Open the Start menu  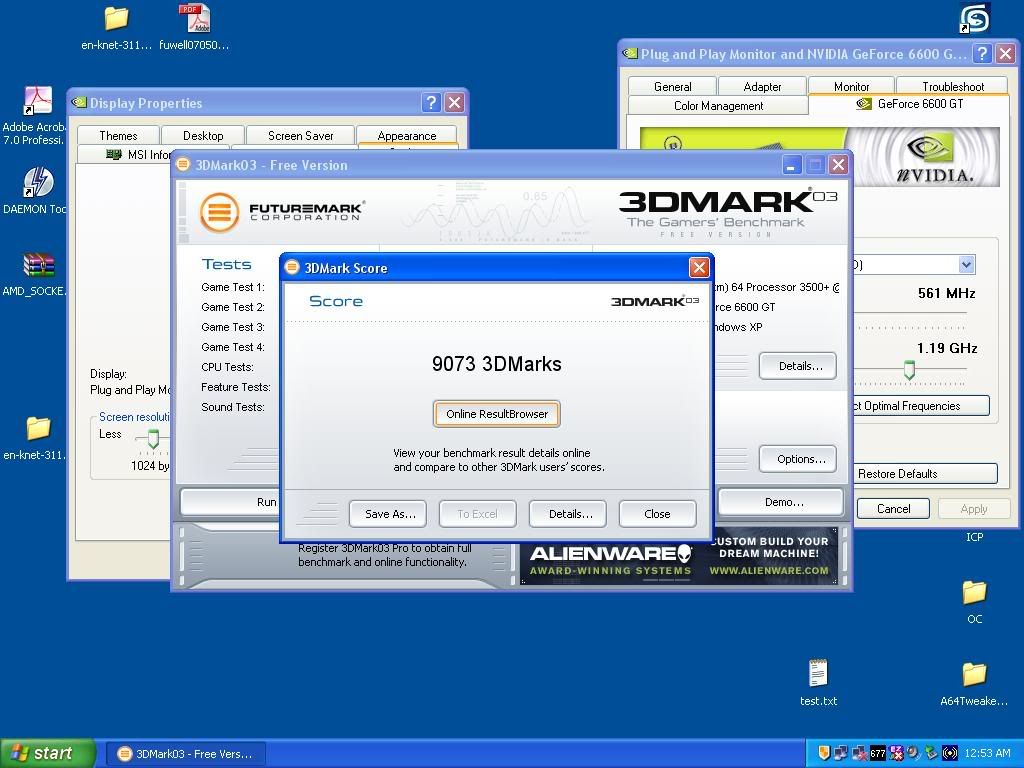[x=47, y=753]
